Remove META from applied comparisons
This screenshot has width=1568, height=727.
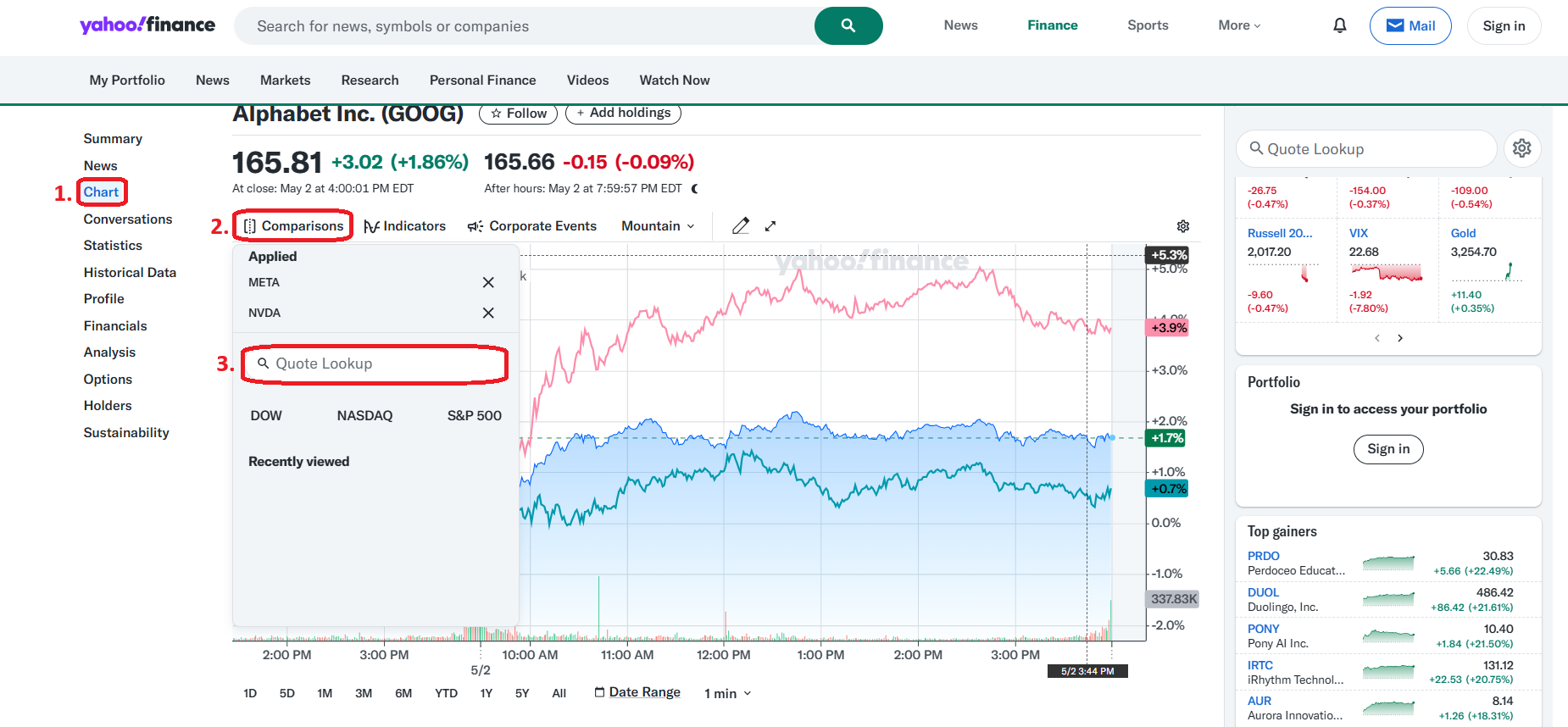[x=488, y=282]
